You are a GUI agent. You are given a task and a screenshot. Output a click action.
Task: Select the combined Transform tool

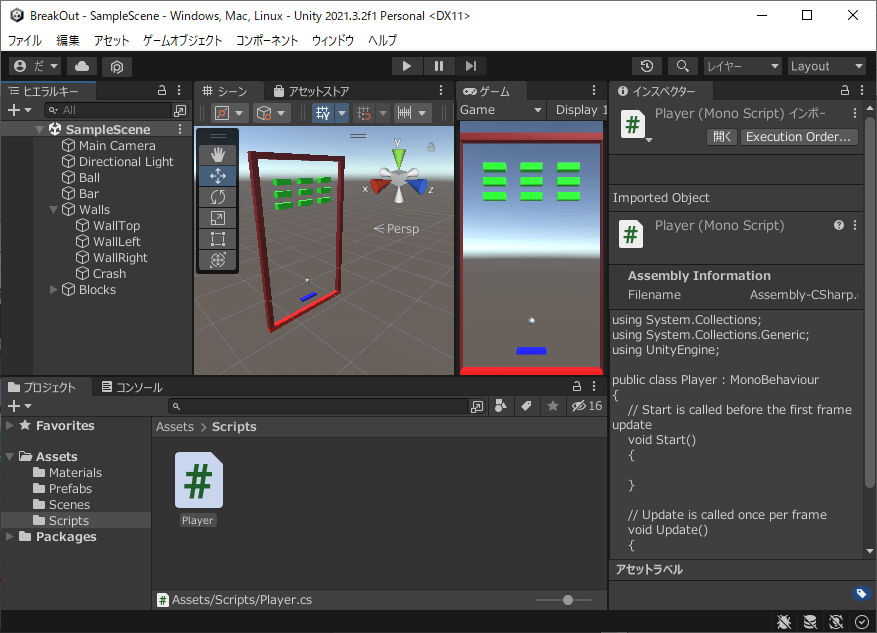click(x=218, y=260)
